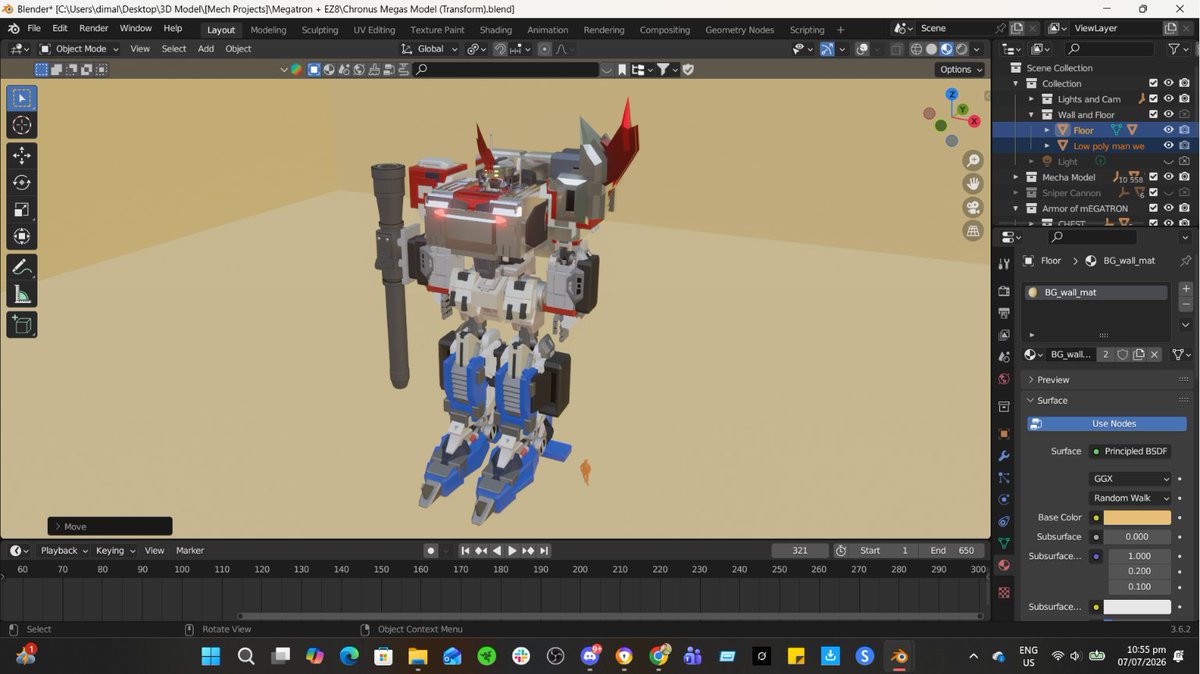1200x674 pixels.
Task: Open the white Subsurface Color swatch
Action: click(x=1137, y=607)
